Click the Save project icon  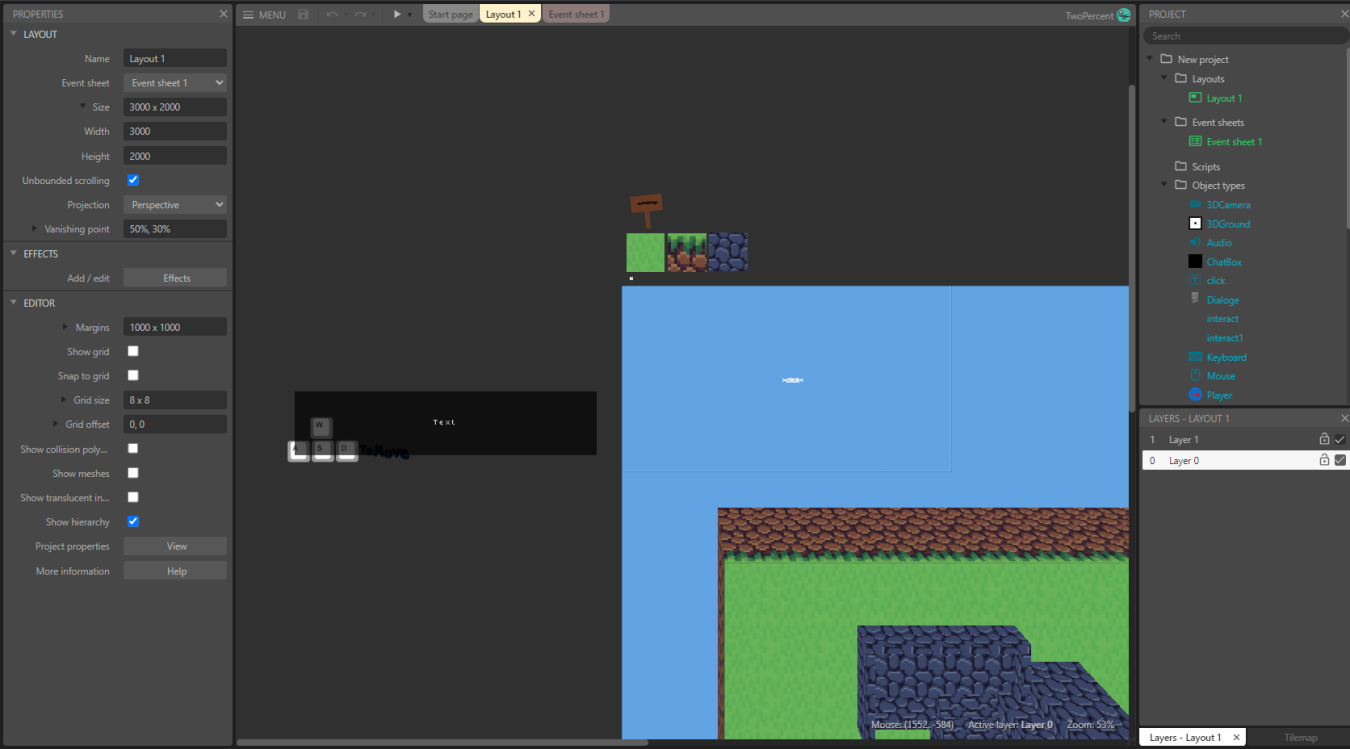point(303,15)
